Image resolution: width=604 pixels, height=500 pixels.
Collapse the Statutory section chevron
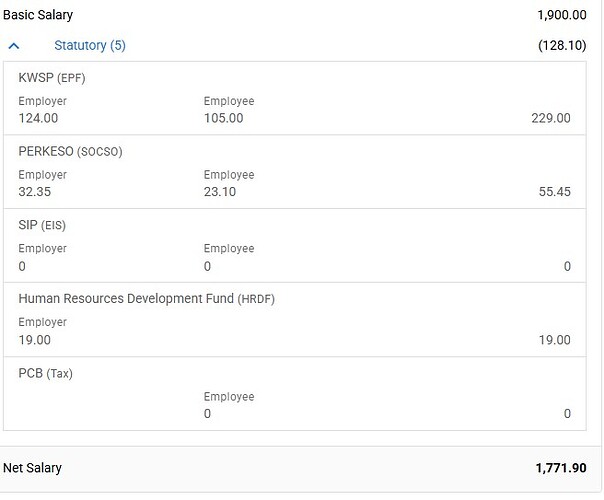pyautogui.click(x=14, y=46)
